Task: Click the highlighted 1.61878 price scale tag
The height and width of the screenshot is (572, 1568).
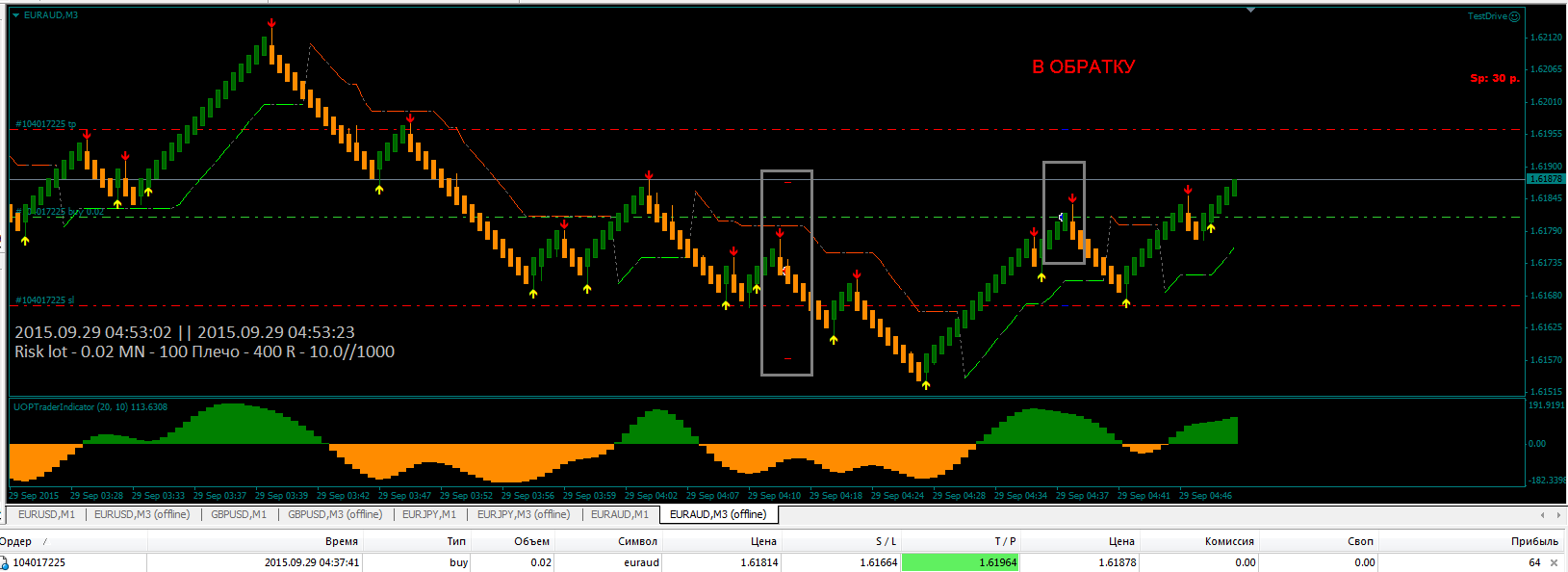Action: point(1546,179)
